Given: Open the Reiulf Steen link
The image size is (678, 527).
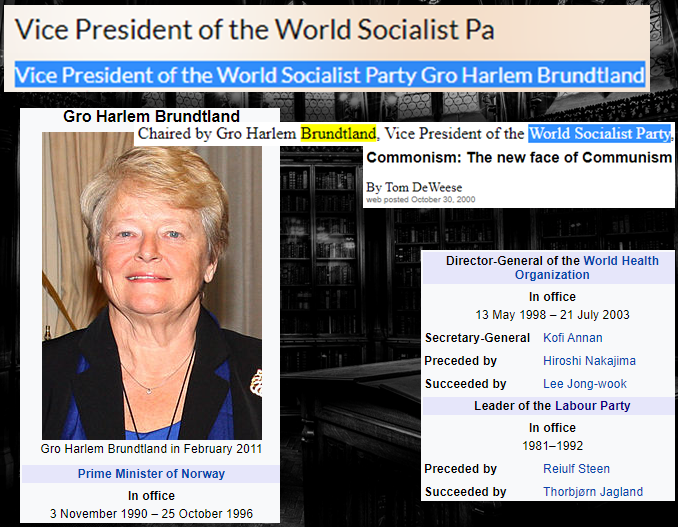Looking at the screenshot, I should click(576, 469).
